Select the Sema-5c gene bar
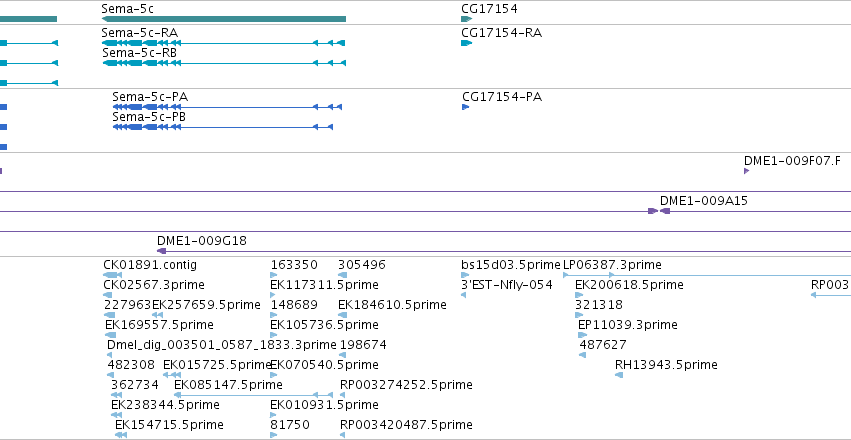The image size is (851, 440). point(224,19)
